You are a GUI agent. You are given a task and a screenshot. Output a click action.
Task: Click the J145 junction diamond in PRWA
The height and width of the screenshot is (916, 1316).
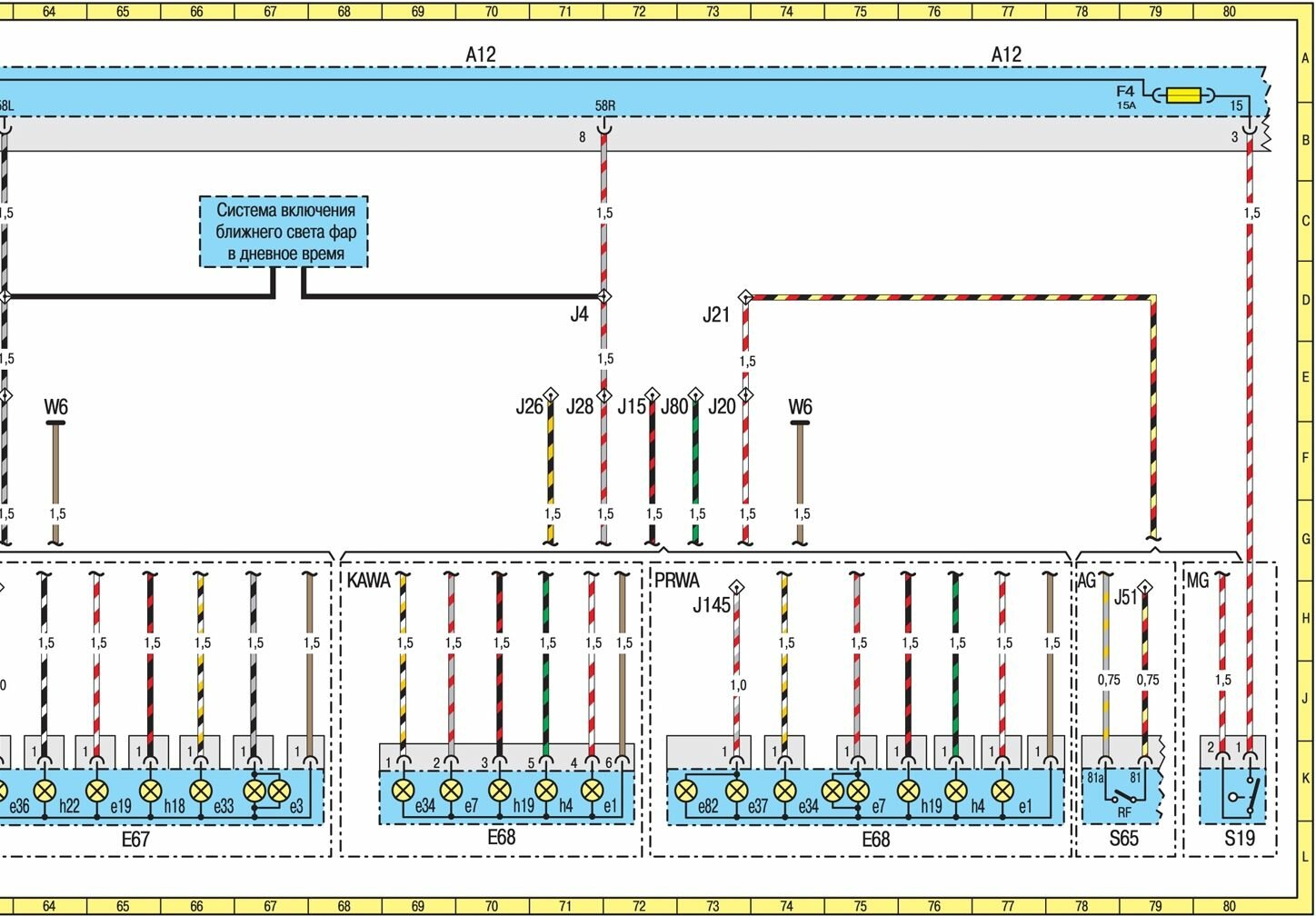point(736,587)
